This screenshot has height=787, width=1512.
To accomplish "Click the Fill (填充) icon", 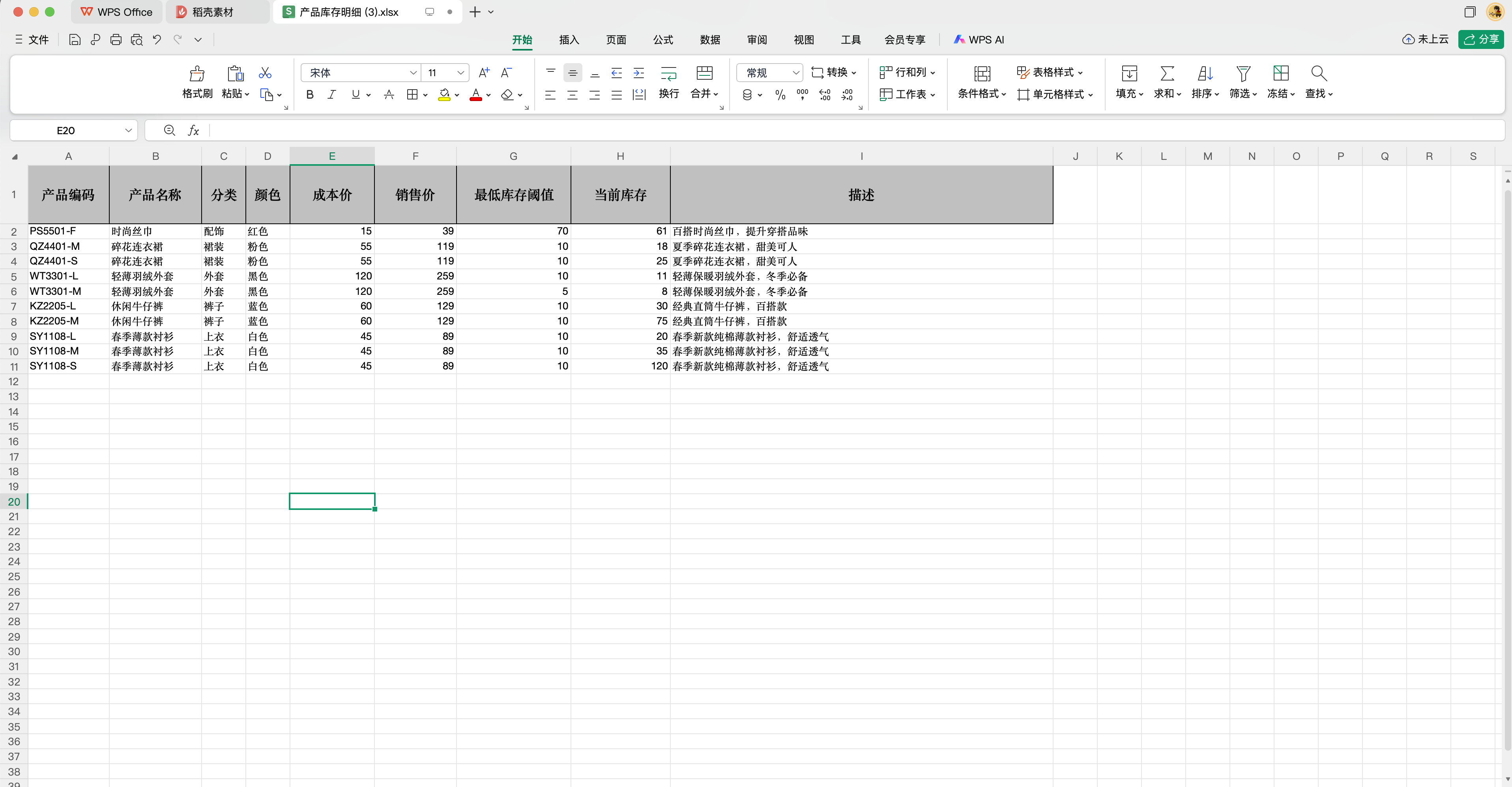I will [1129, 73].
